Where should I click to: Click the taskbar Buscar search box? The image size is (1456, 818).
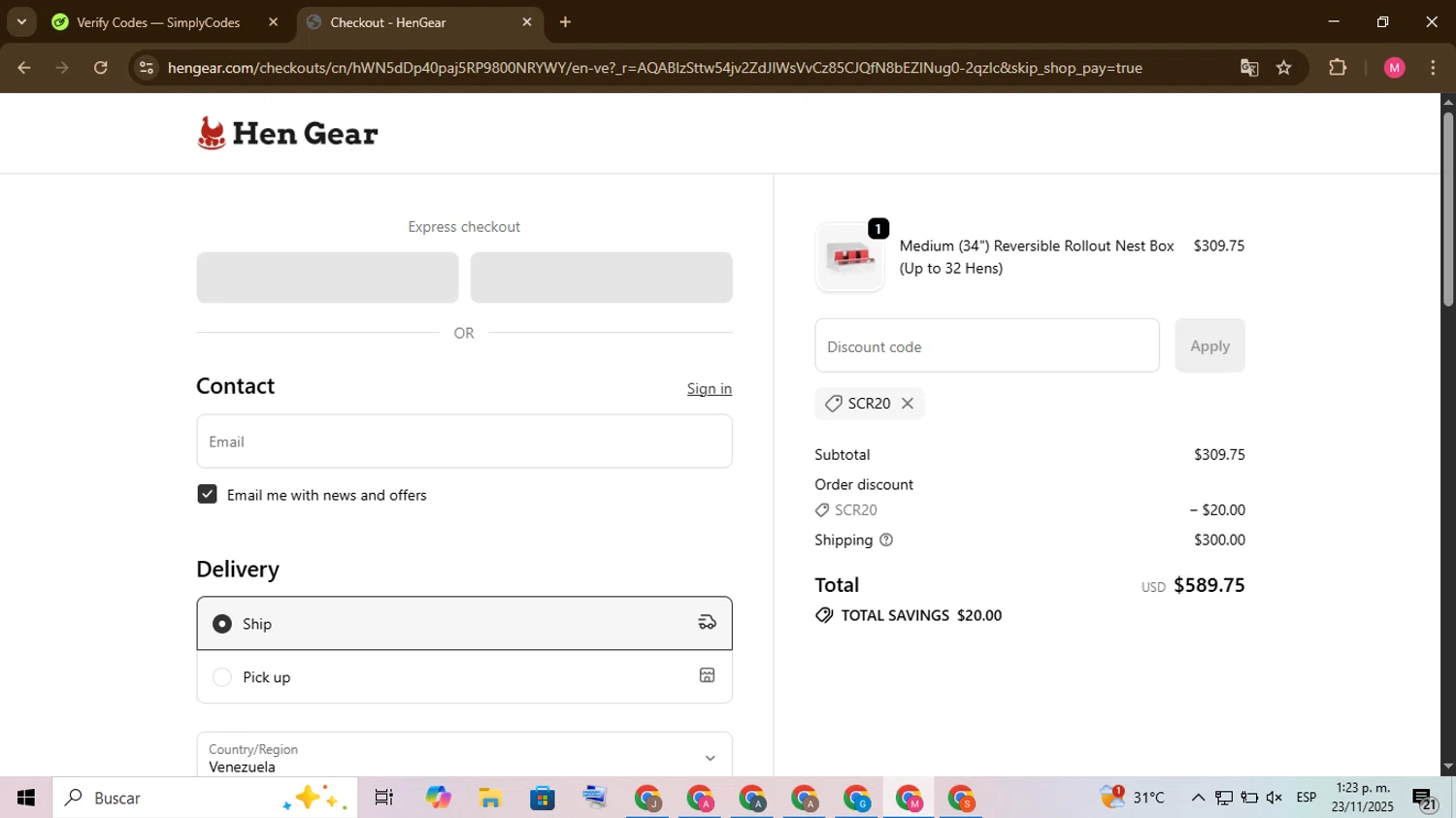[x=205, y=798]
